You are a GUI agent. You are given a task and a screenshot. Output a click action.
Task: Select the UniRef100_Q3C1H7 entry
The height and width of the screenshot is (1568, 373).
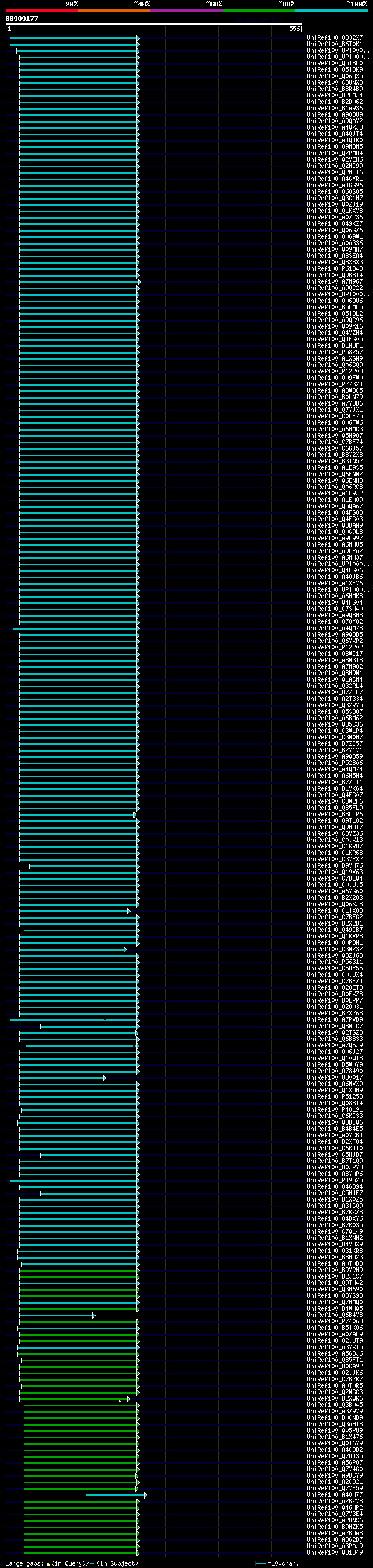coord(335,198)
